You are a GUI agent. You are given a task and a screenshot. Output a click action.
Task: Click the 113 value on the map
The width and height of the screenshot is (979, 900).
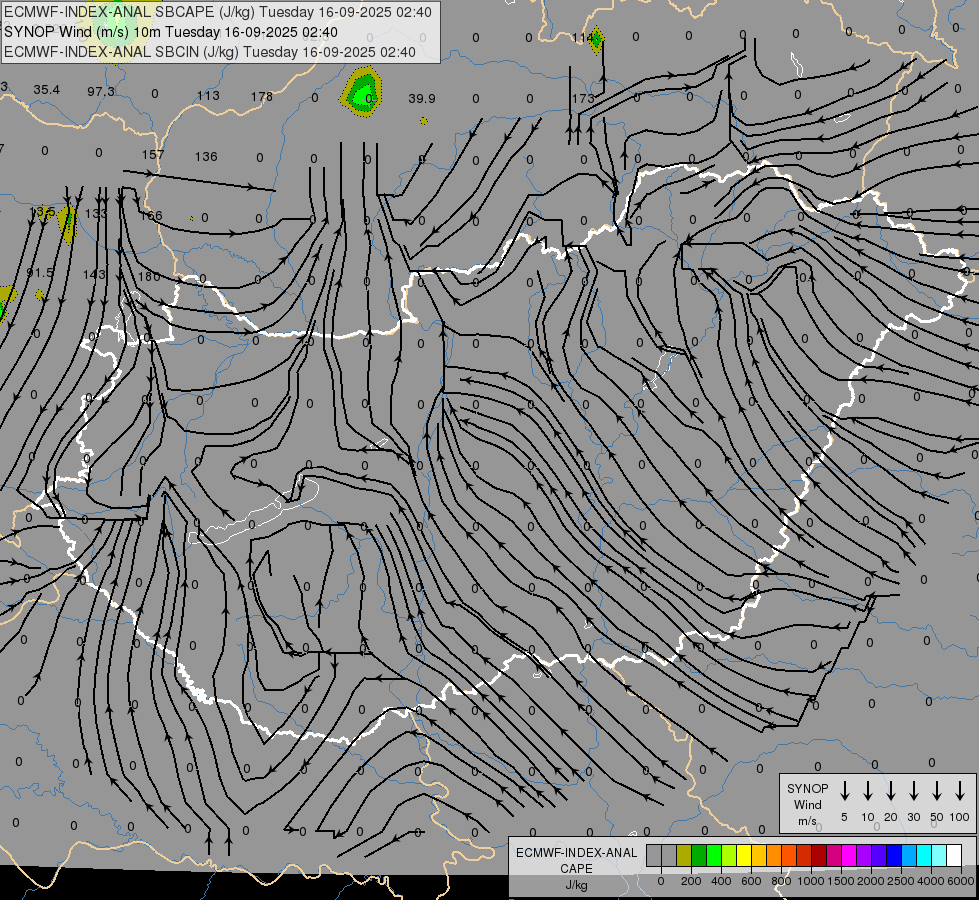click(208, 96)
